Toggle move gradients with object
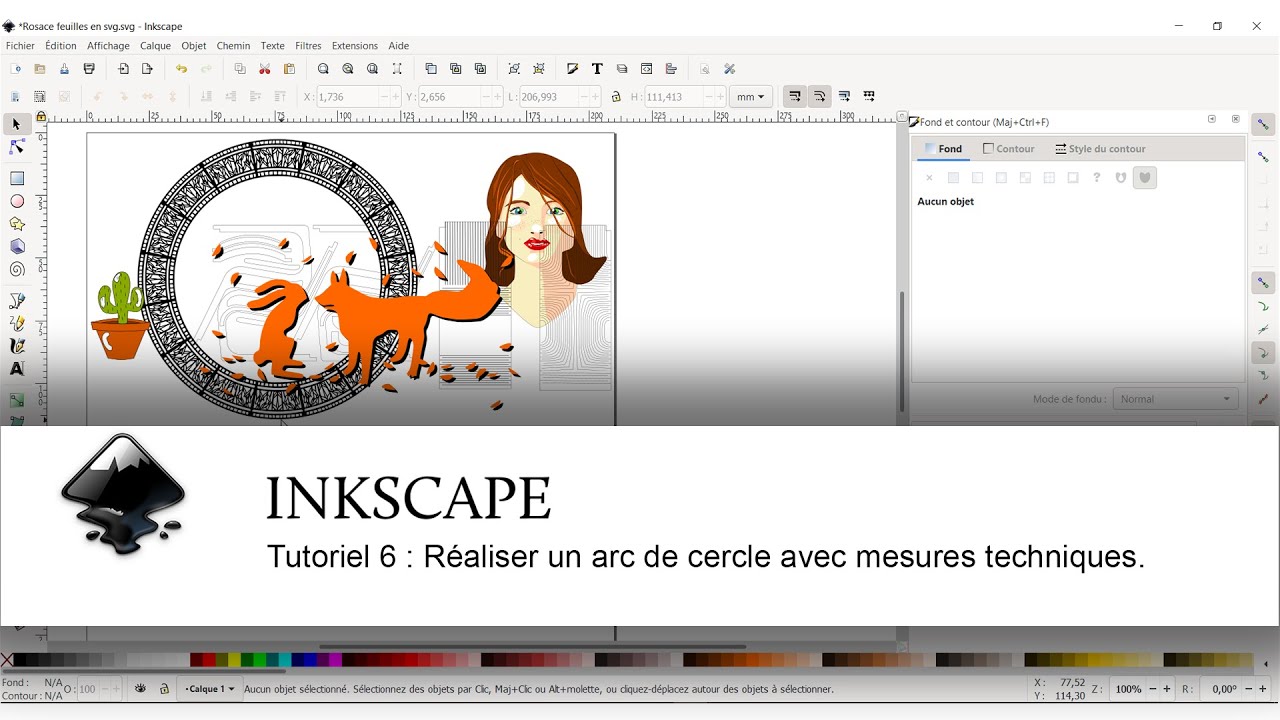Image resolution: width=1280 pixels, height=720 pixels. coord(844,97)
